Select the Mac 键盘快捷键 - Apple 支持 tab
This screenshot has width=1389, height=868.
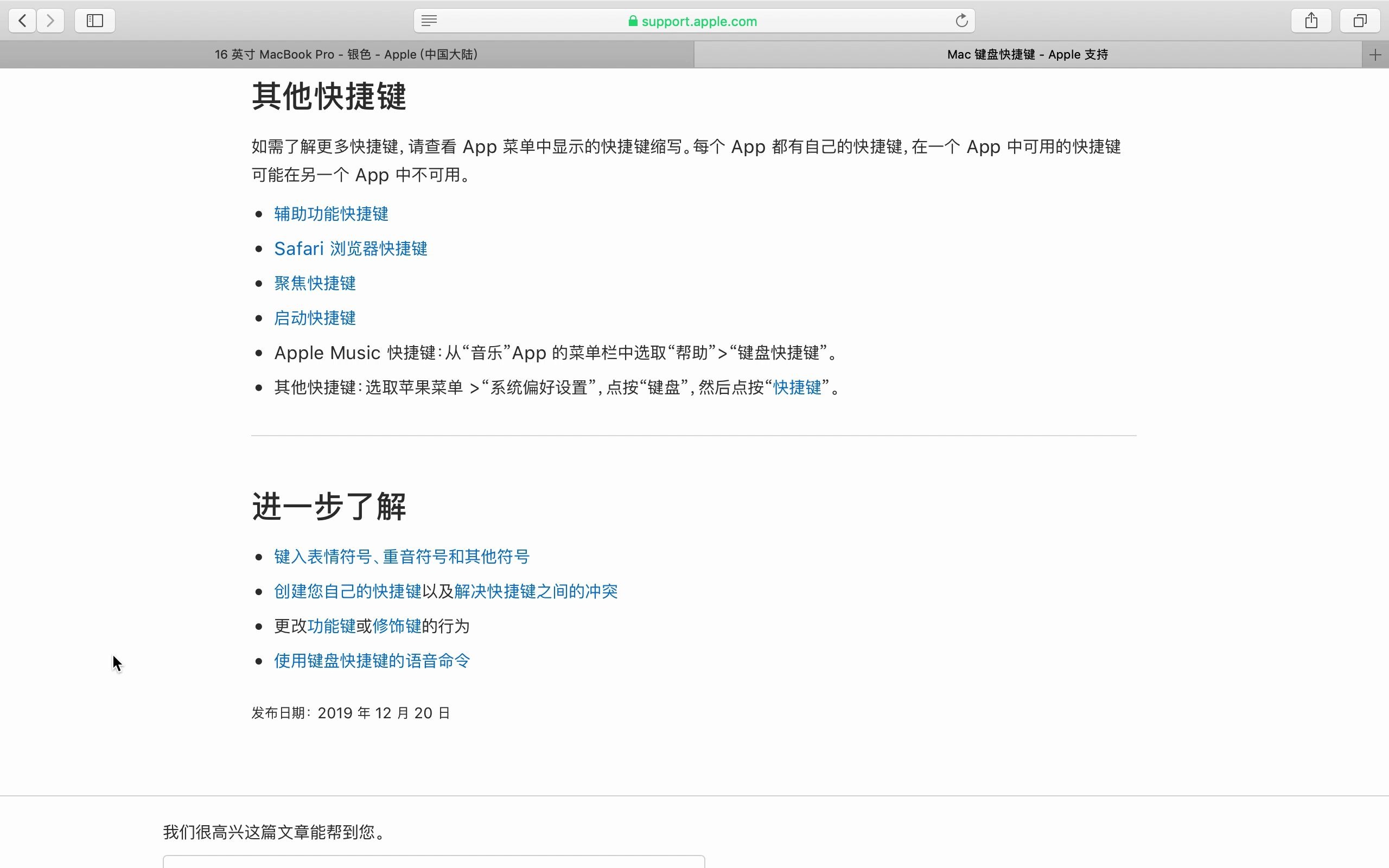coord(1028,55)
